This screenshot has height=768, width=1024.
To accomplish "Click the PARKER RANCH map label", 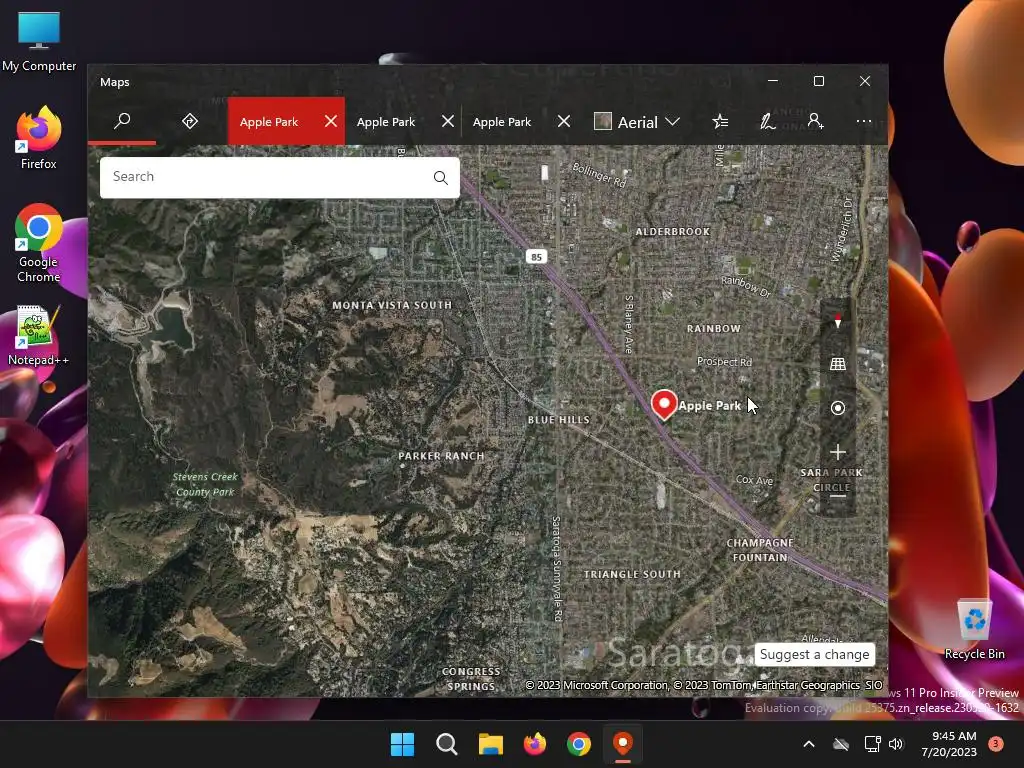I will pyautogui.click(x=441, y=456).
